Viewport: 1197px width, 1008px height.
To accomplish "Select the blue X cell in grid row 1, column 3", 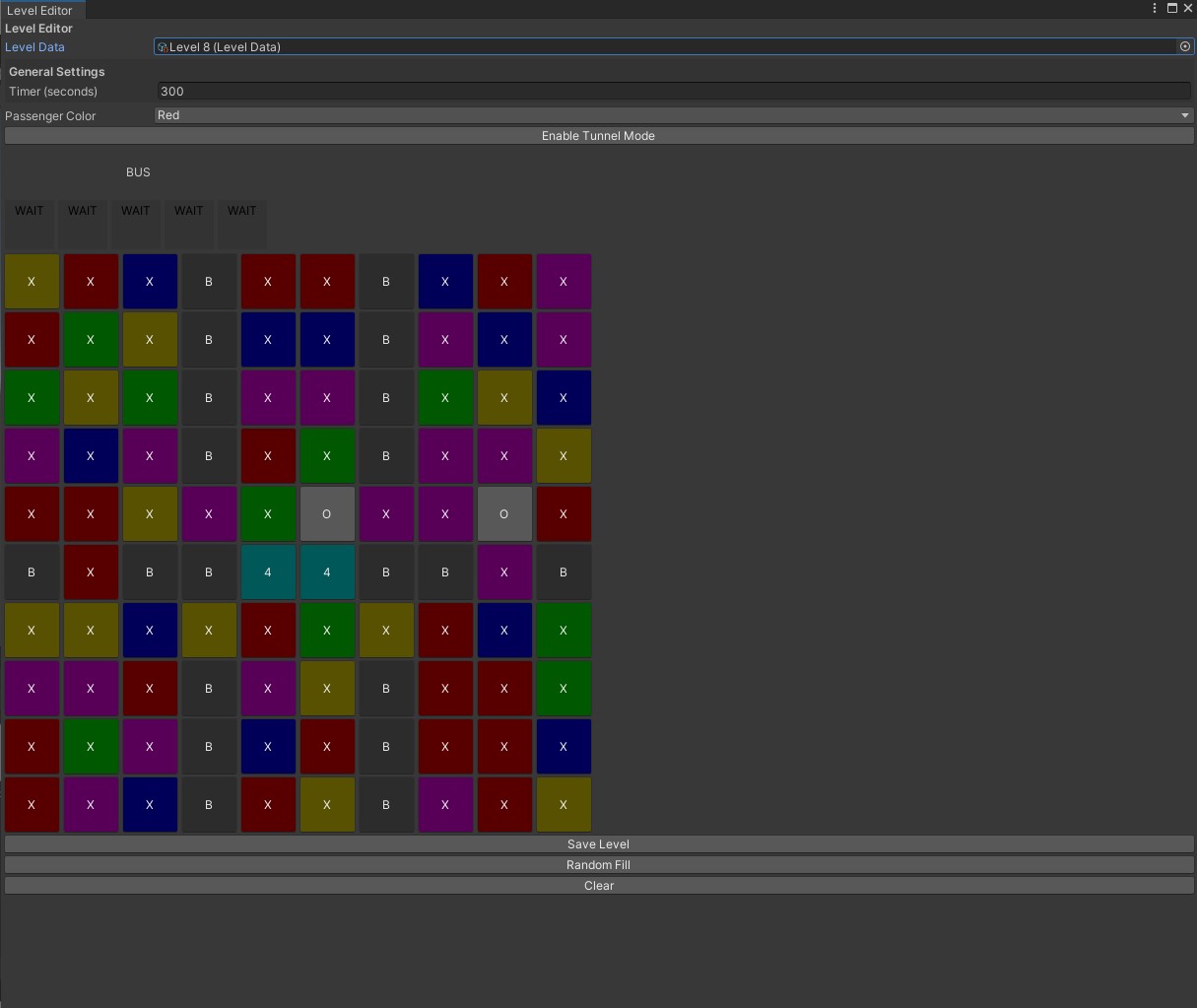I will [150, 282].
